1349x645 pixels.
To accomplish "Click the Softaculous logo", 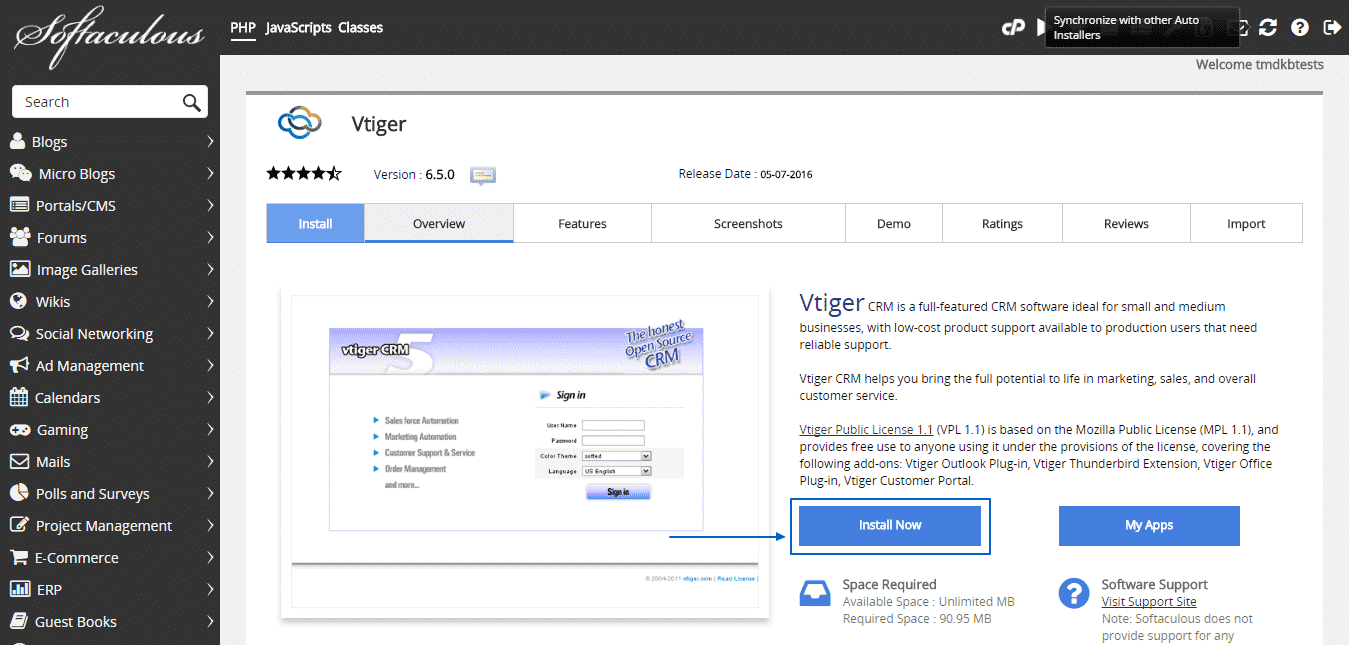I will [110, 37].
